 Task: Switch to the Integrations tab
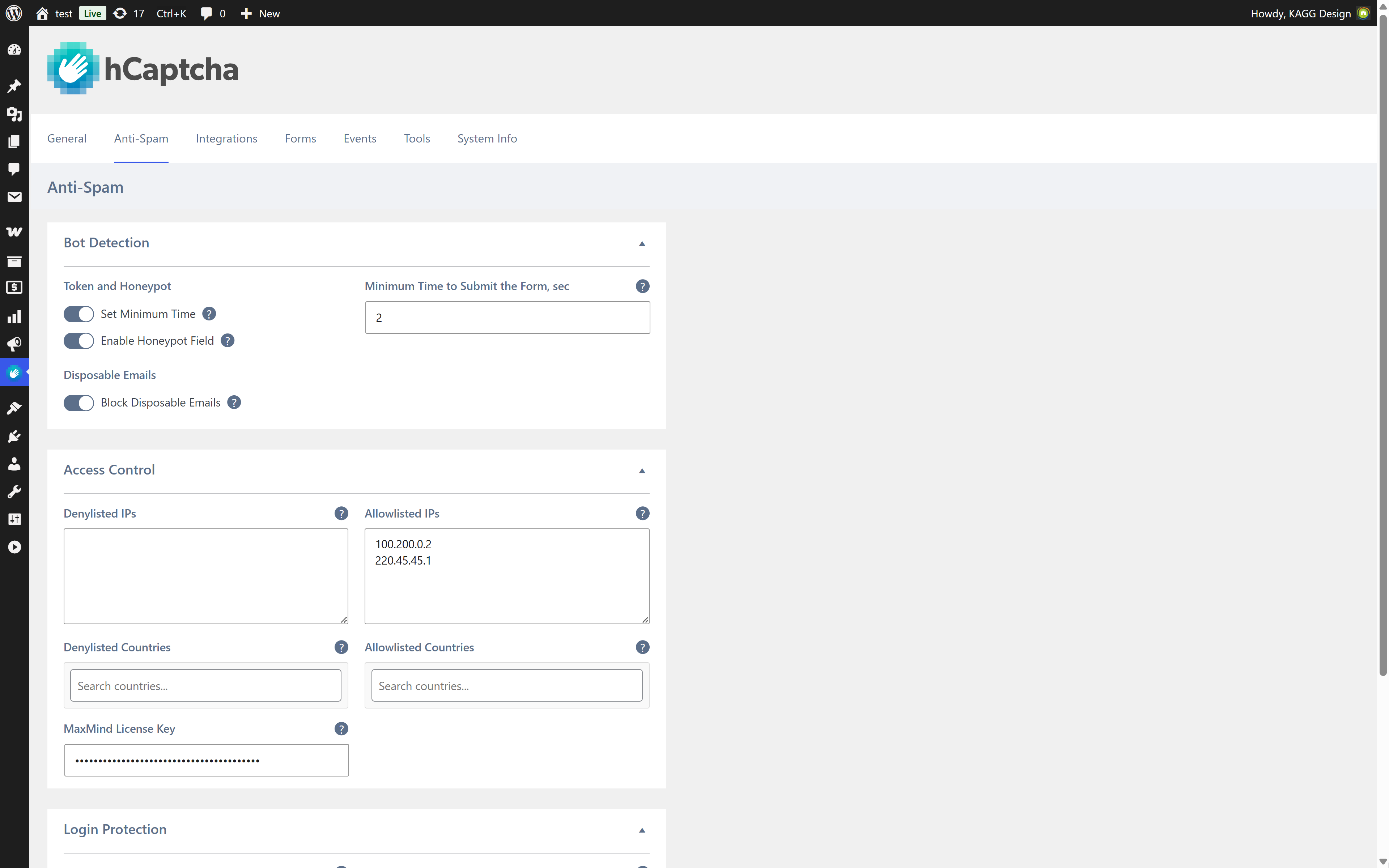tap(227, 139)
